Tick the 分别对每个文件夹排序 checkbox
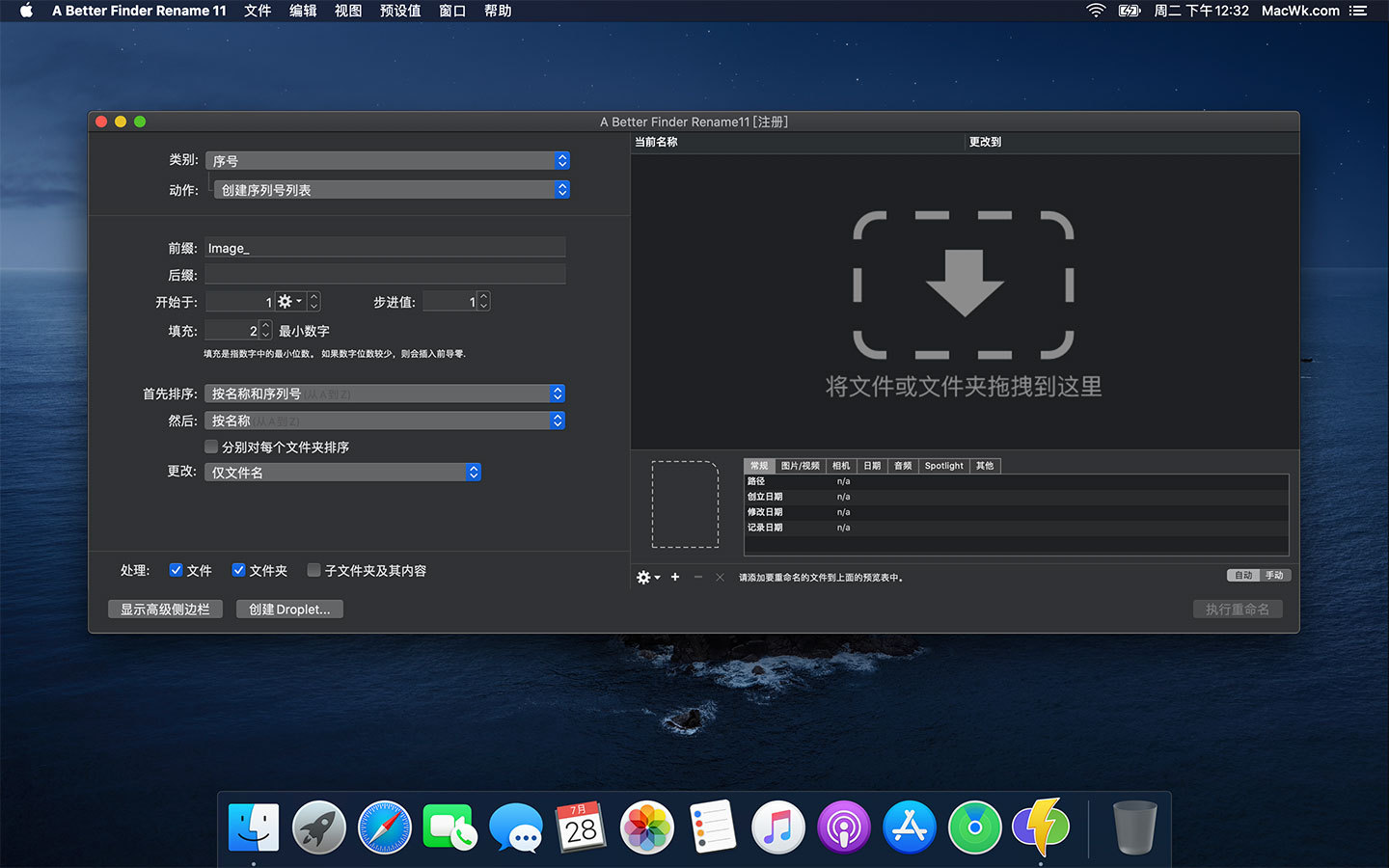This screenshot has width=1389, height=868. tap(211, 447)
